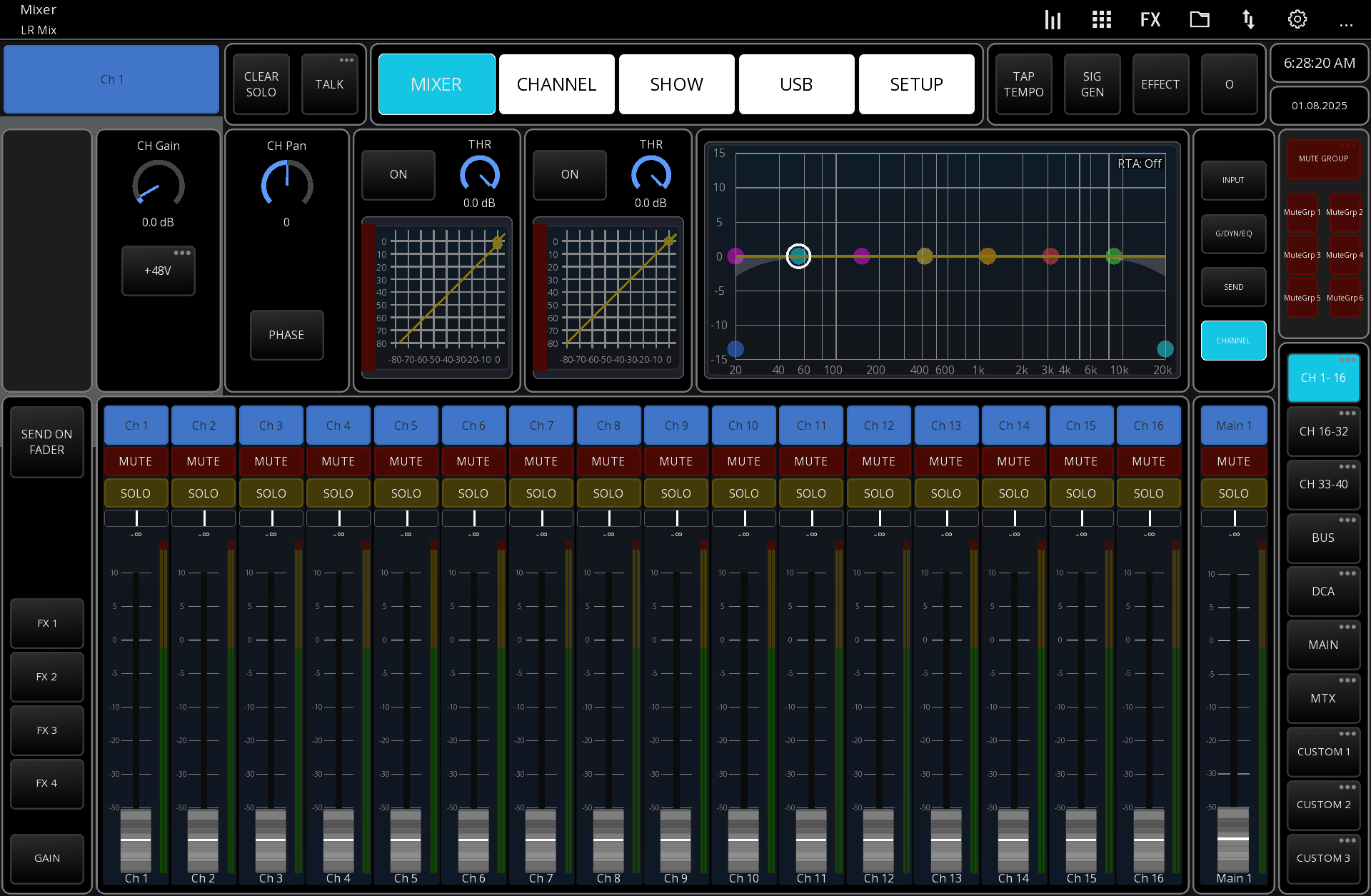Select the highlighted EQ band node

tap(798, 256)
